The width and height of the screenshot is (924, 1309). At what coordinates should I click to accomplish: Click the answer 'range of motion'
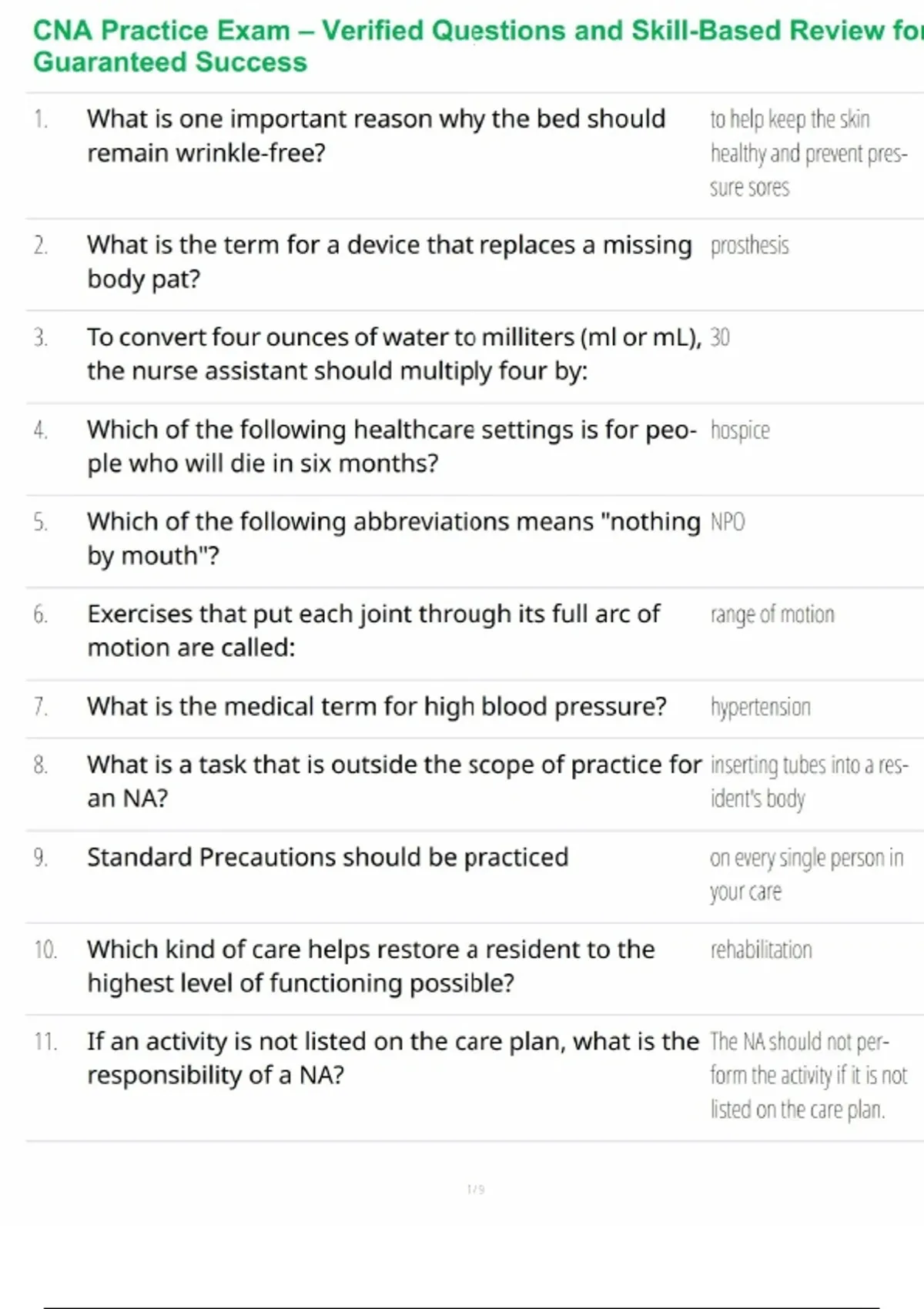[x=772, y=614]
